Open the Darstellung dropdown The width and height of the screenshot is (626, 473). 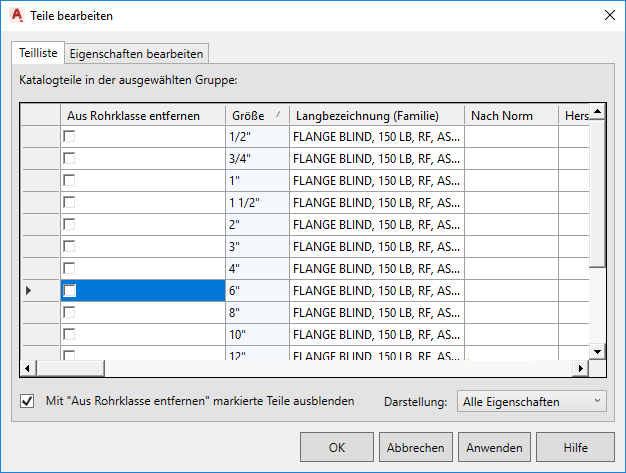(x=531, y=402)
